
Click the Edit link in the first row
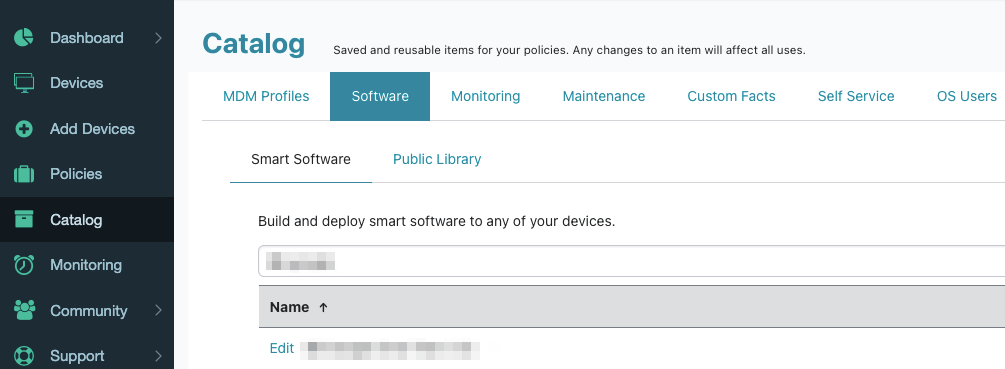tap(281, 348)
